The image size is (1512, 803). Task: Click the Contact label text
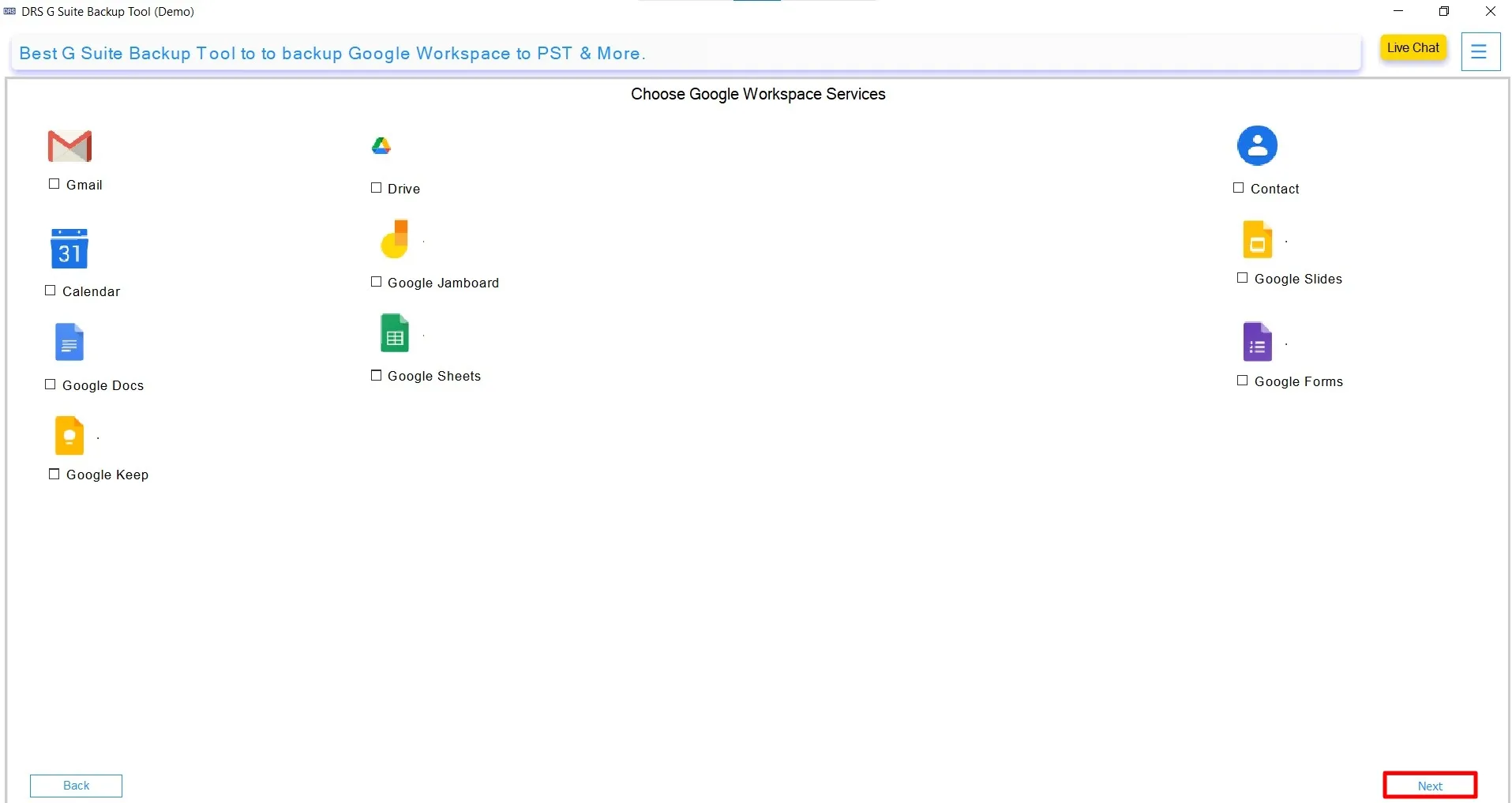[x=1275, y=189]
